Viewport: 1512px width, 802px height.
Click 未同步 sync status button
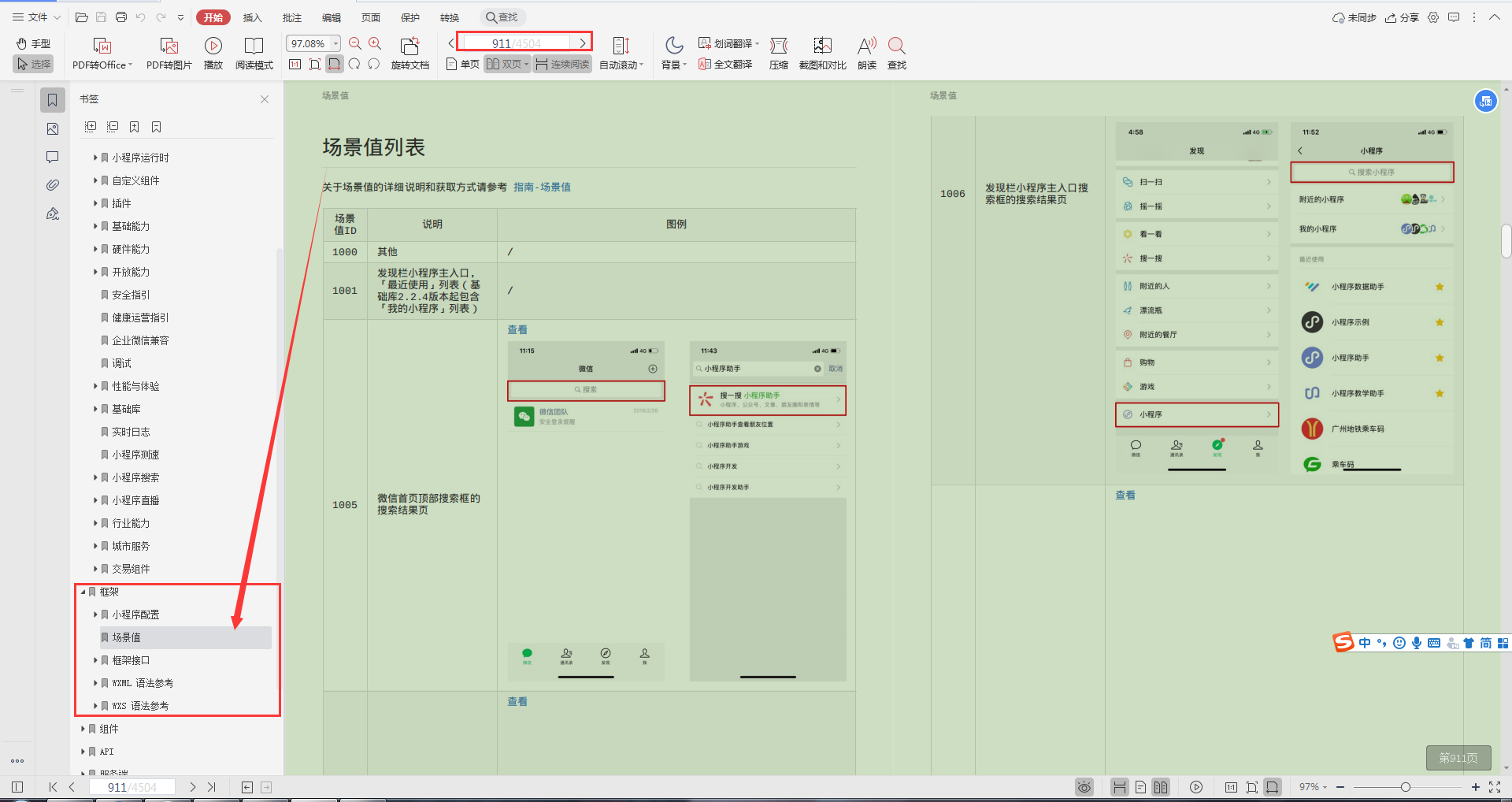tap(1354, 17)
